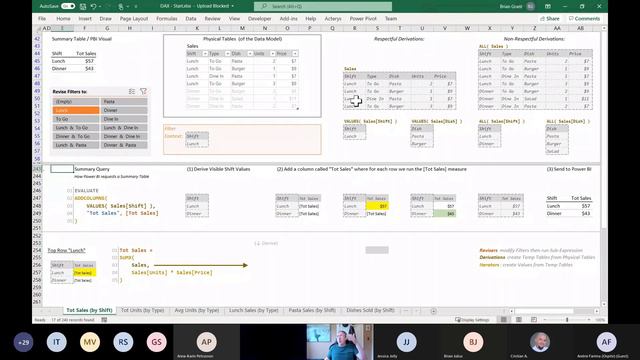Open the Developer ribbon tab
Image resolution: width=640 pixels, height=360 pixels.
(x=259, y=18)
